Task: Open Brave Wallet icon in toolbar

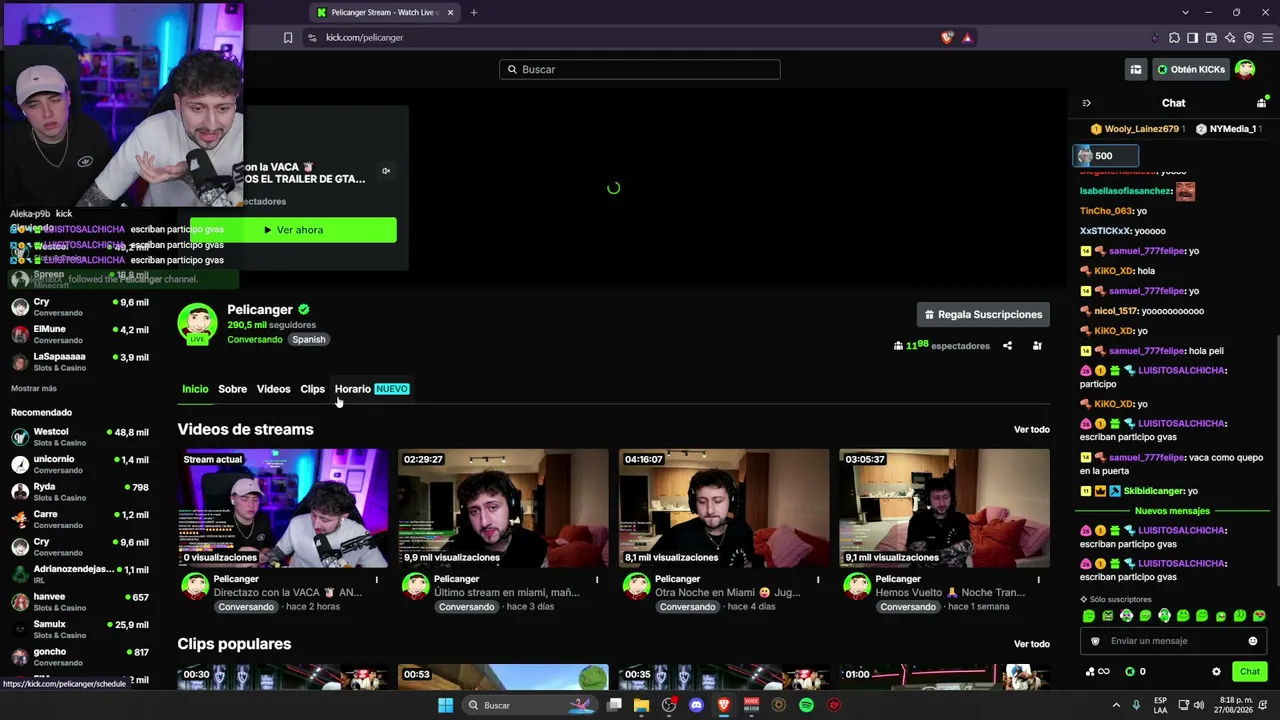Action: [x=1211, y=38]
